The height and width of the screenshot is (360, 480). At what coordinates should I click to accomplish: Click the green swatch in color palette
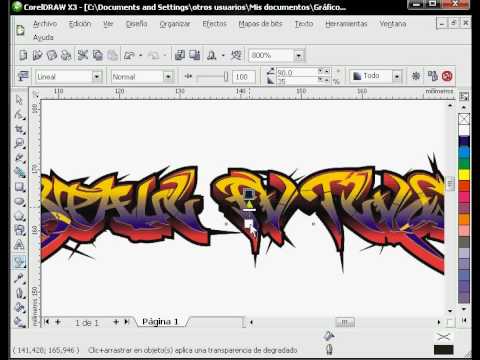[x=464, y=163]
